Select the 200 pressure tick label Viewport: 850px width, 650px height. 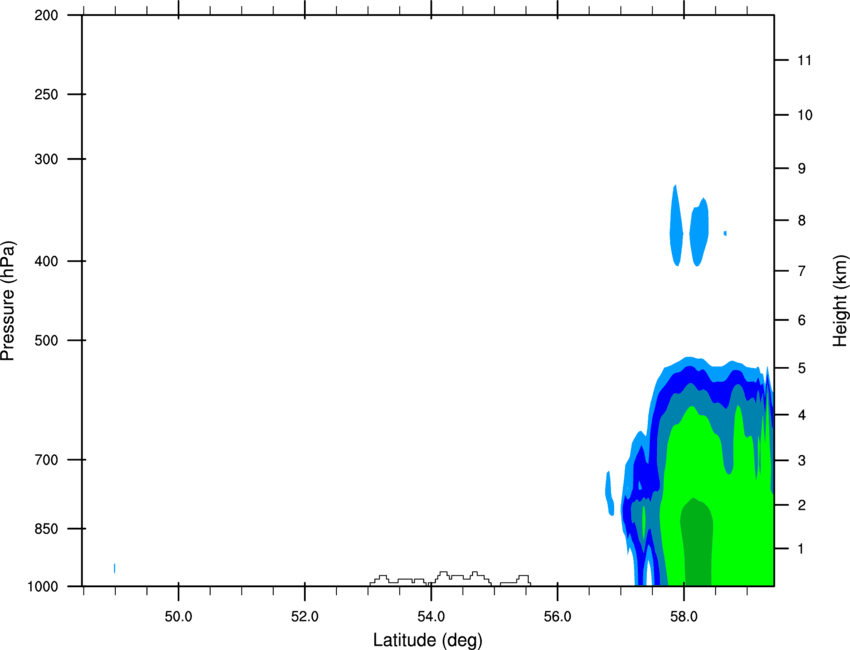click(46, 15)
